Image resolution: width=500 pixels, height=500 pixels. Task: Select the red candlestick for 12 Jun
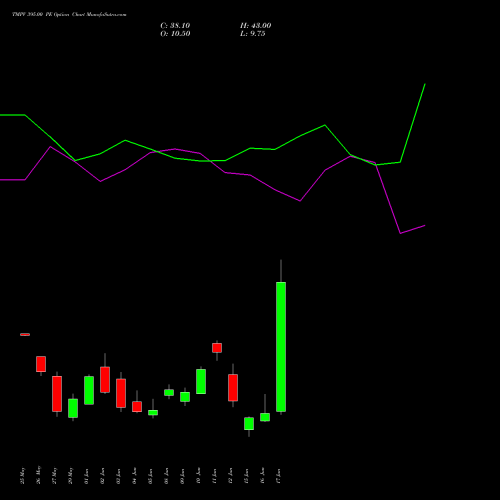233,387
